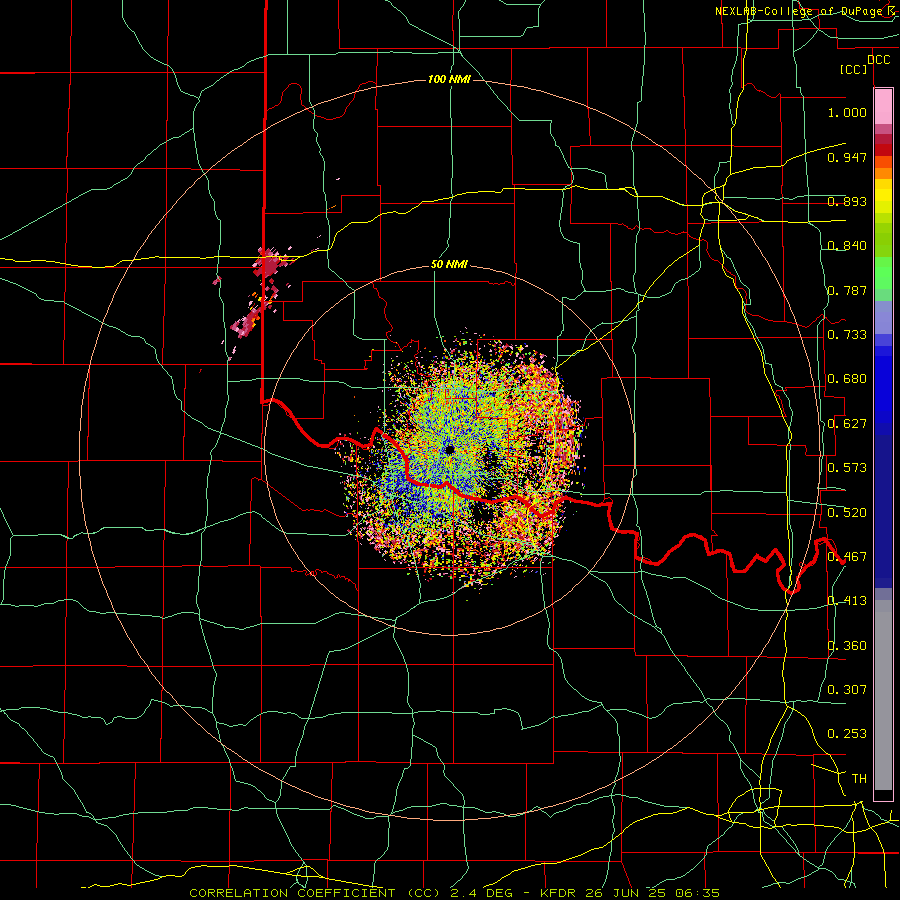Click the magenta storm echo northwest of radar
Image resolution: width=900 pixels, height=900 pixels.
tap(268, 265)
